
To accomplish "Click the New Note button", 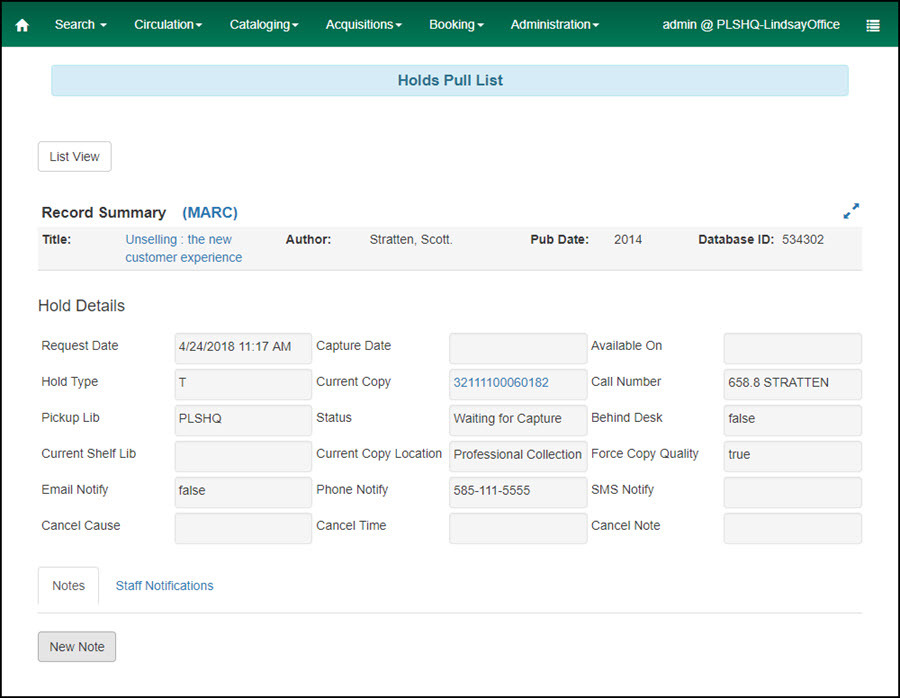I will click(x=77, y=646).
